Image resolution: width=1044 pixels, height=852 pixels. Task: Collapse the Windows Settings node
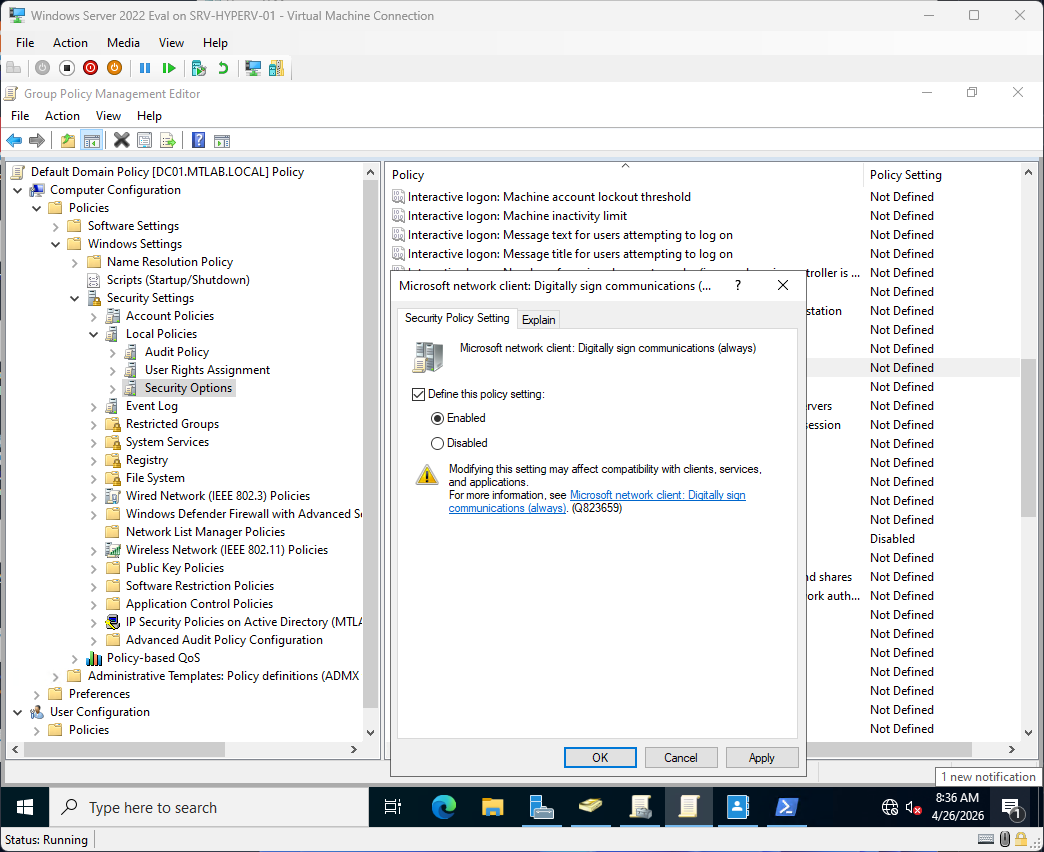[x=55, y=244]
